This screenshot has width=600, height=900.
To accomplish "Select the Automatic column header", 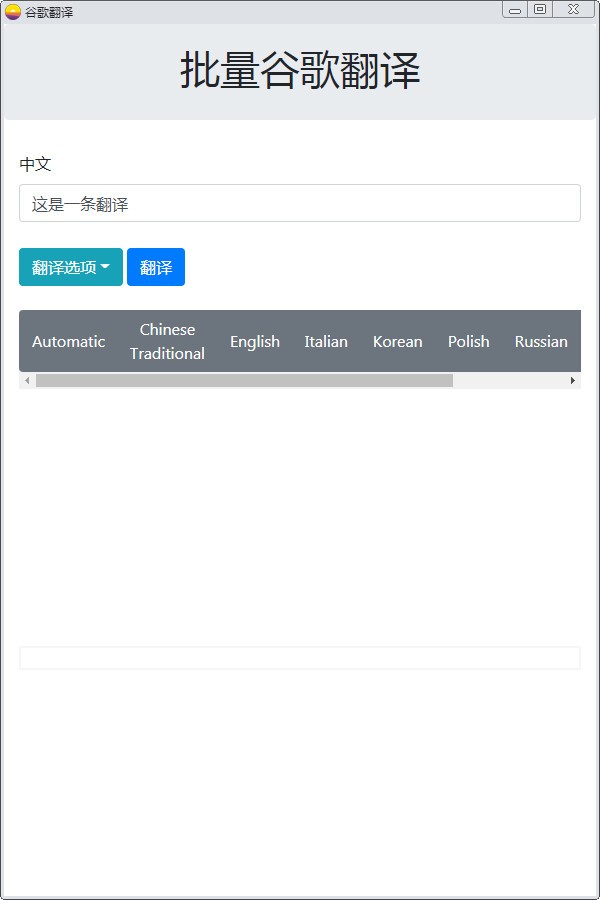I will coord(68,342).
